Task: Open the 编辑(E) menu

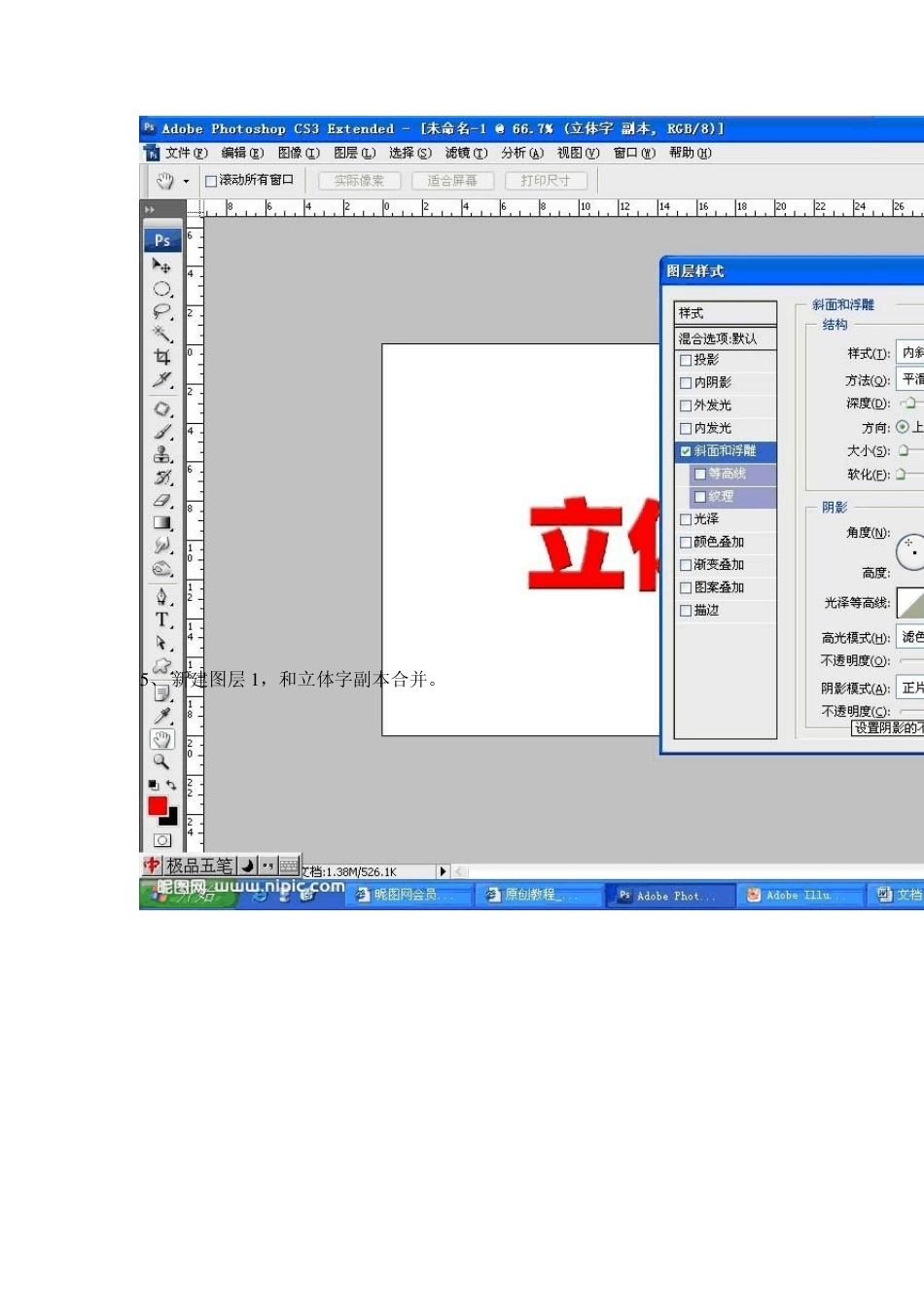Action: click(x=242, y=153)
